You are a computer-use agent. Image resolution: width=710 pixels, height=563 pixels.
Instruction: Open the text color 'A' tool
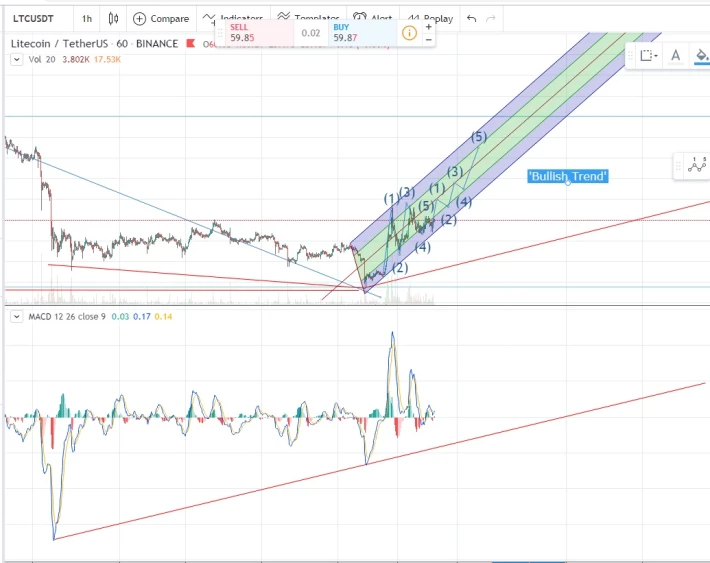tap(676, 56)
